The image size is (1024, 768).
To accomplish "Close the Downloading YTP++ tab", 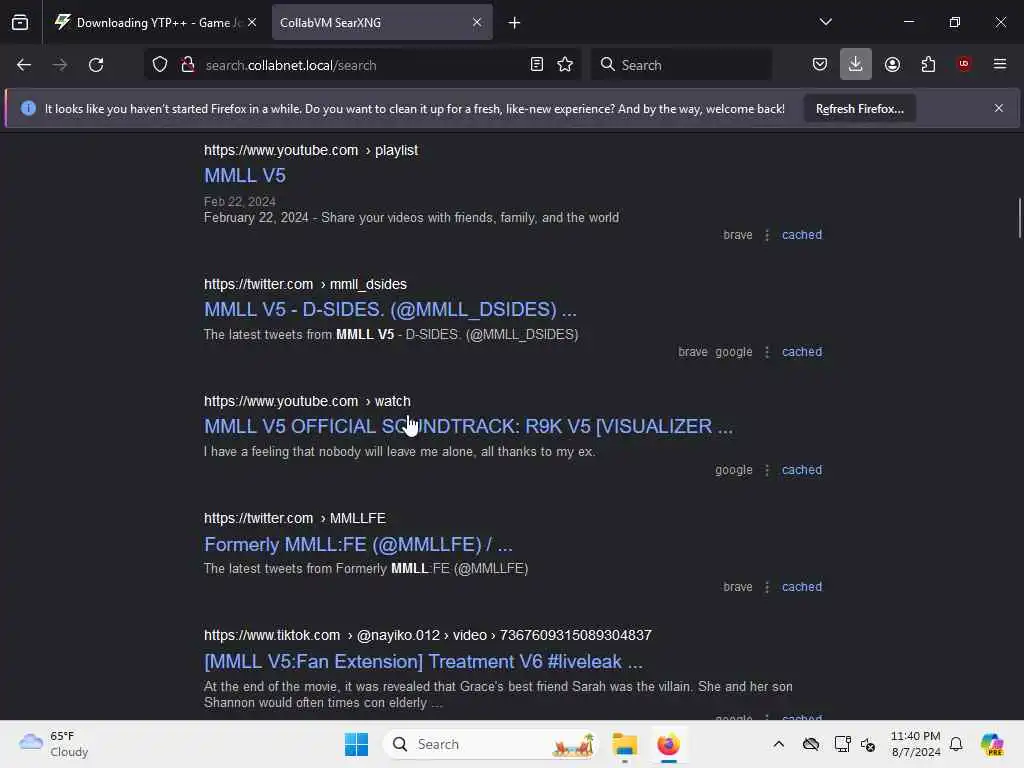I will click(x=252, y=22).
